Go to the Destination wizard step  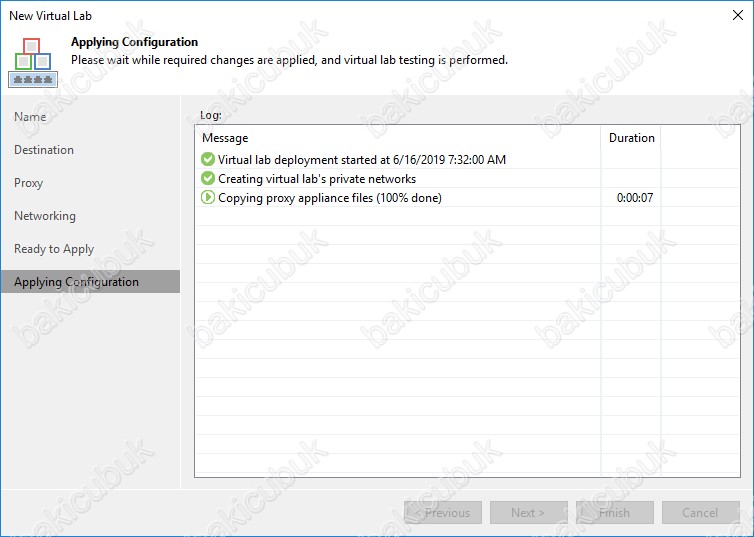pos(44,150)
